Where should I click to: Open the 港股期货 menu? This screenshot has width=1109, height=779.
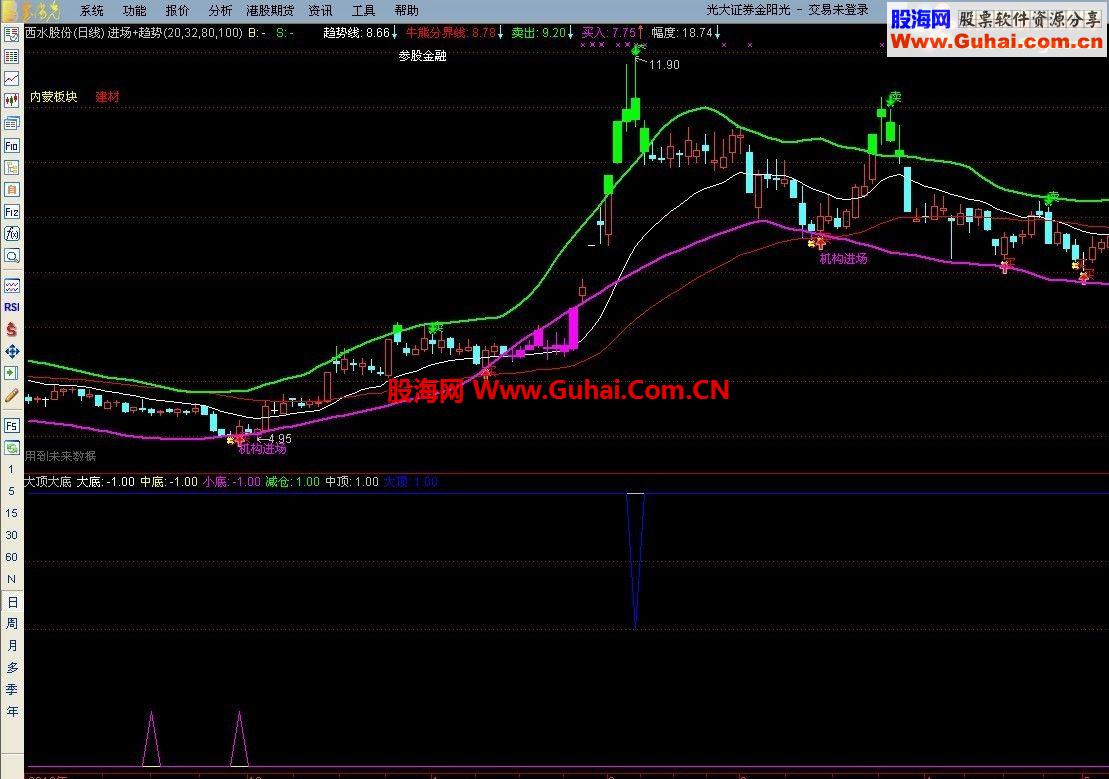click(270, 11)
